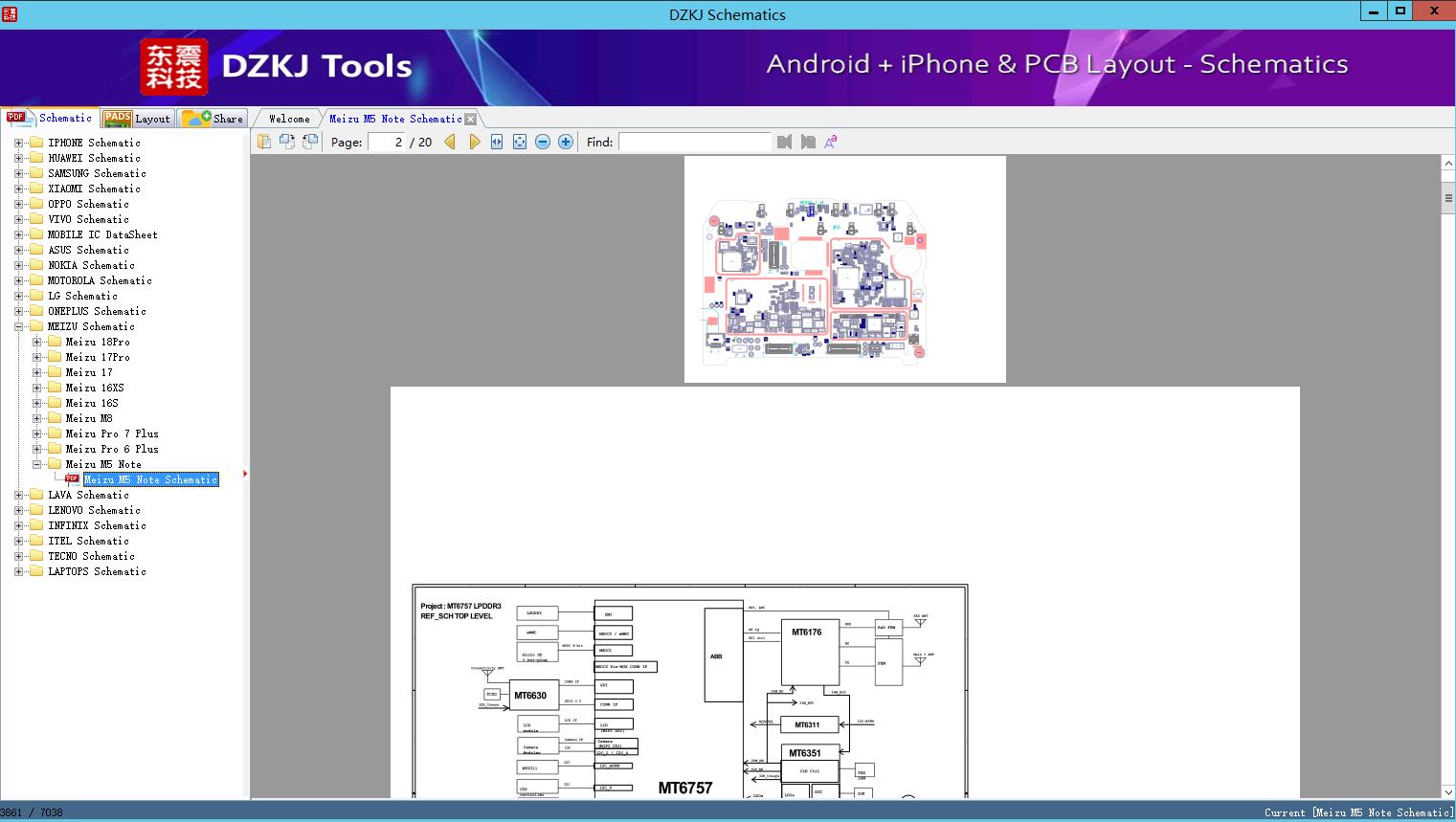The height and width of the screenshot is (822, 1456).
Task: Expand the LAPTOPS Schematic folder
Action: coord(18,571)
